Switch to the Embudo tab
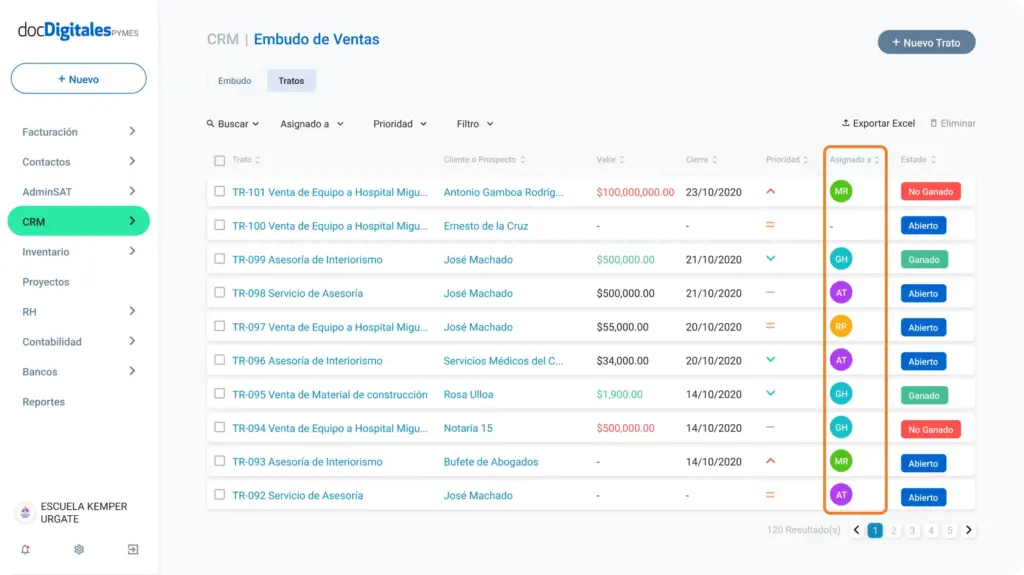The height and width of the screenshot is (575, 1024). (234, 81)
